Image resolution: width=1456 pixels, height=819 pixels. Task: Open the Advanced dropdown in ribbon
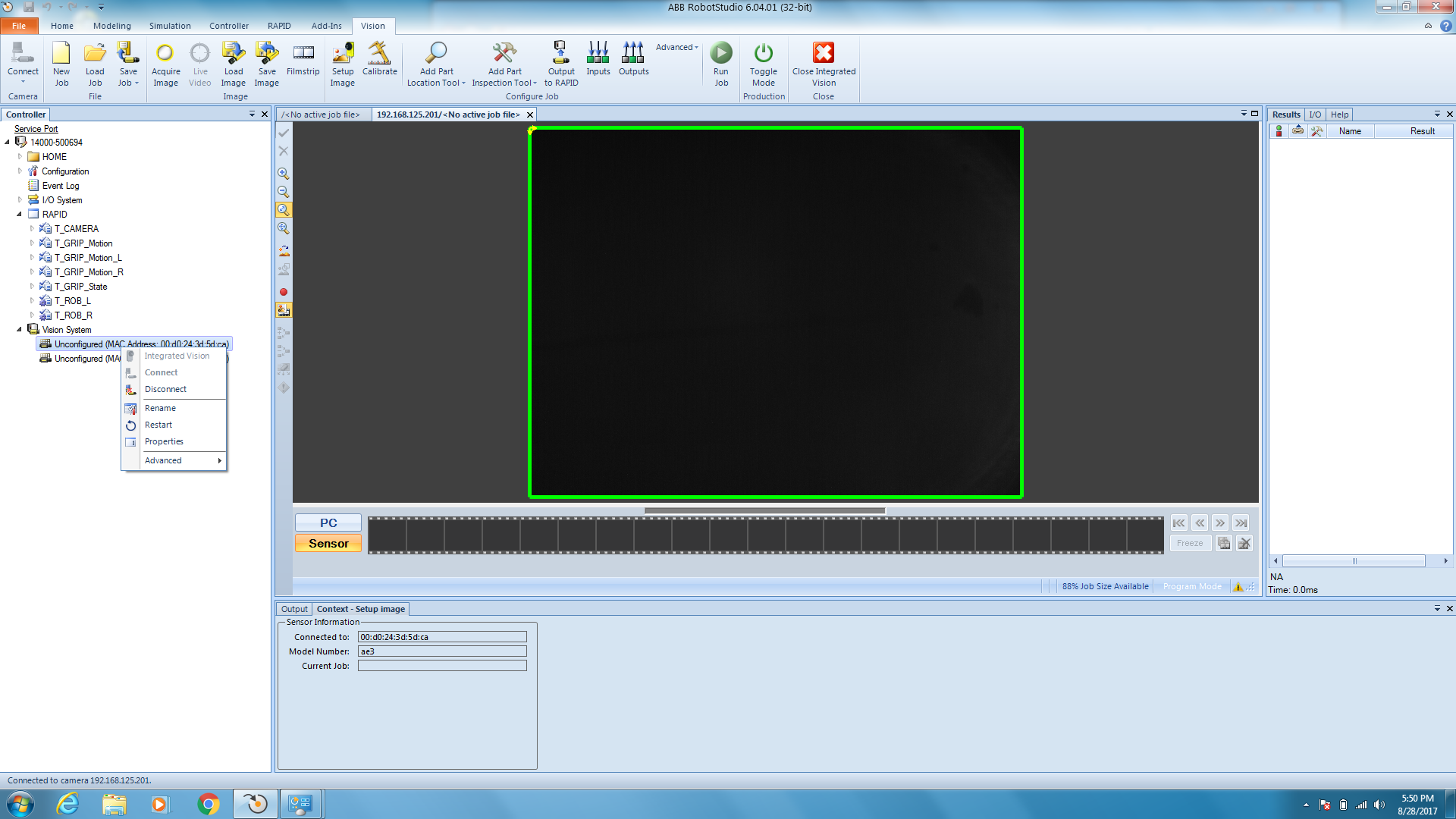(x=676, y=47)
